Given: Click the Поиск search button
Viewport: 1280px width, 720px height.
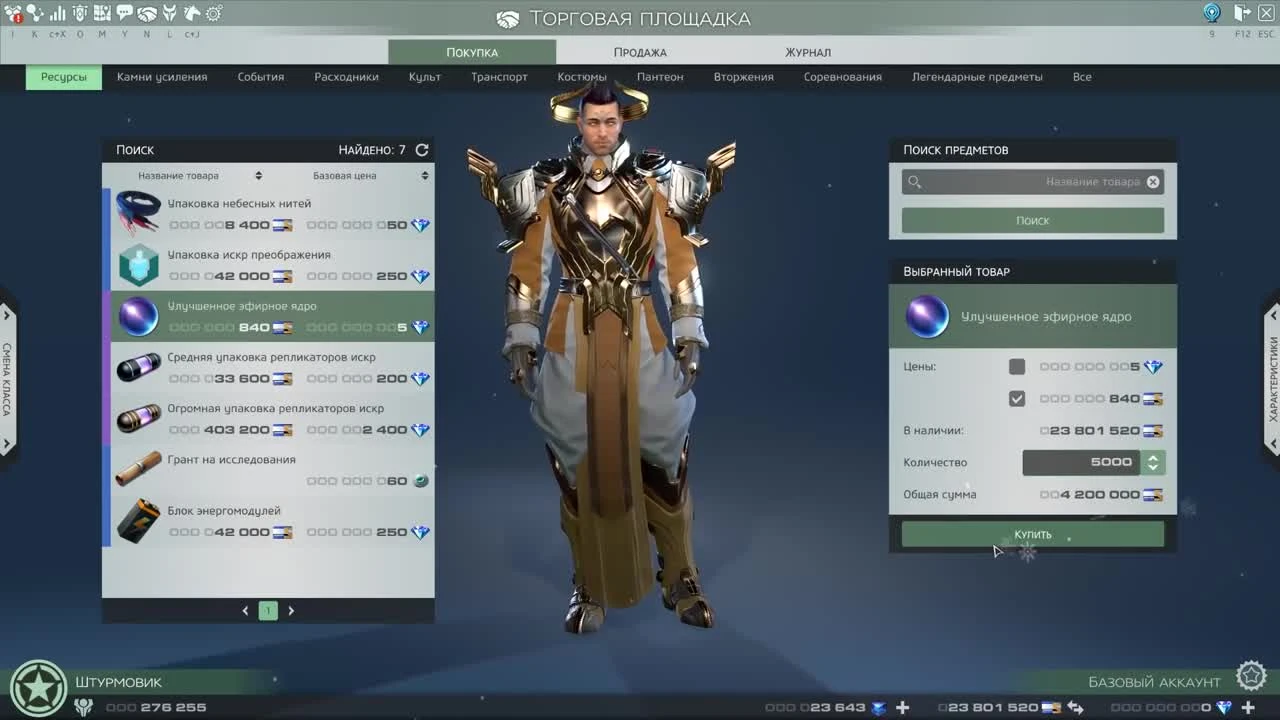Looking at the screenshot, I should pos(1032,220).
